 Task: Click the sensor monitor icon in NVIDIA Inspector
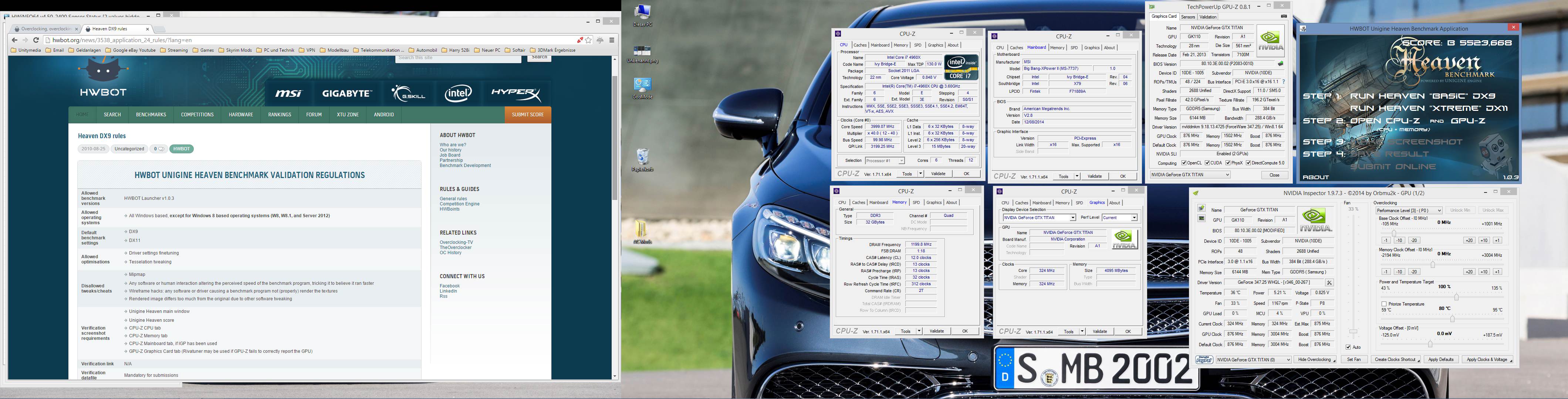(x=1202, y=219)
